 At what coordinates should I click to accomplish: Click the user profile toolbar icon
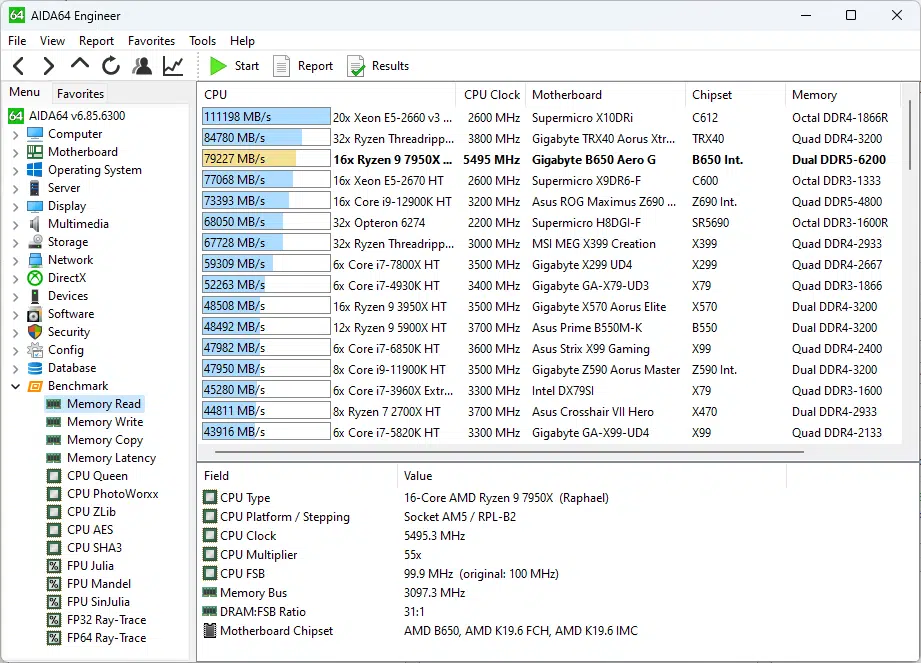pos(142,66)
